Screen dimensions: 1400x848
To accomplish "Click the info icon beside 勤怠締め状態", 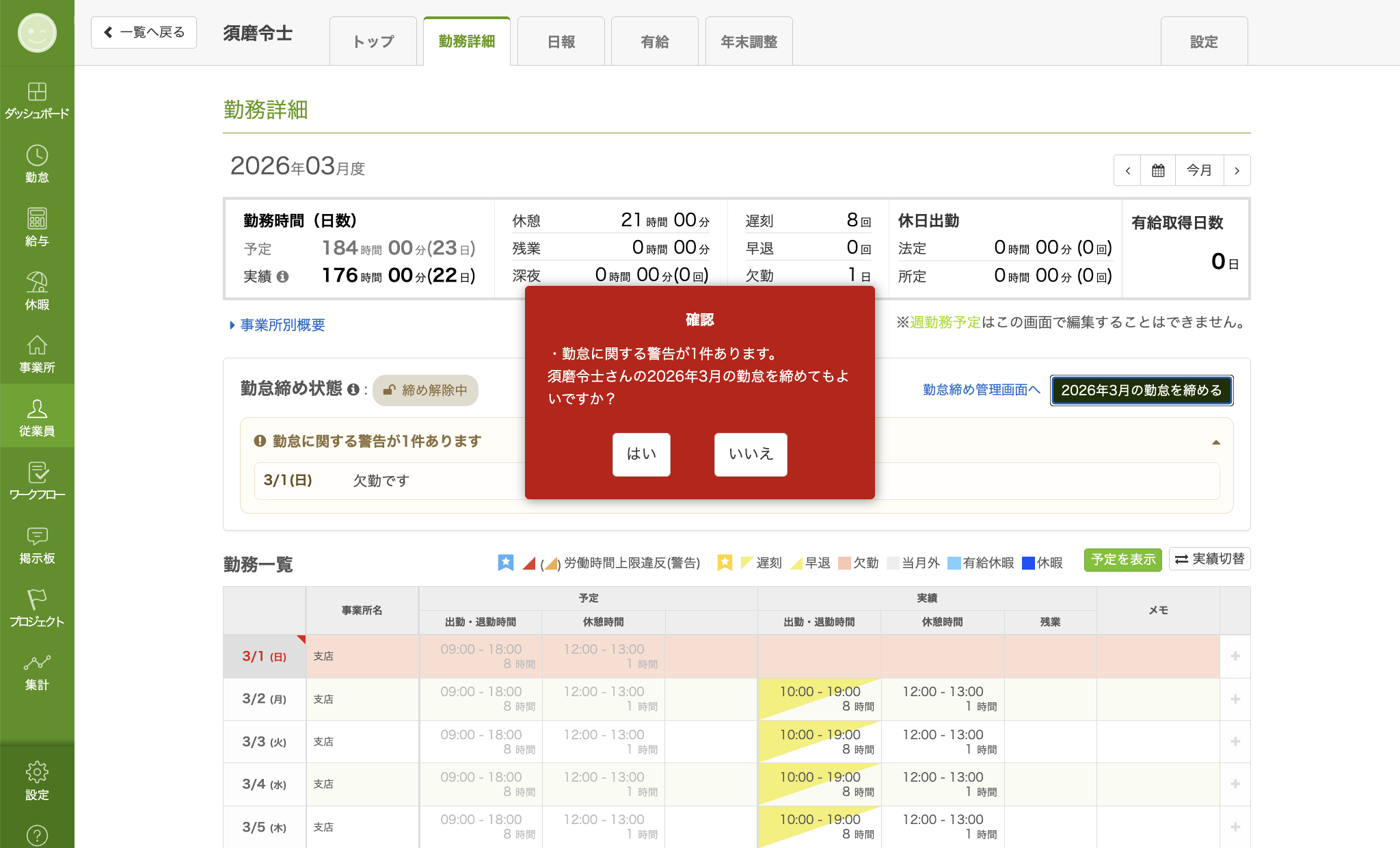I will [353, 390].
